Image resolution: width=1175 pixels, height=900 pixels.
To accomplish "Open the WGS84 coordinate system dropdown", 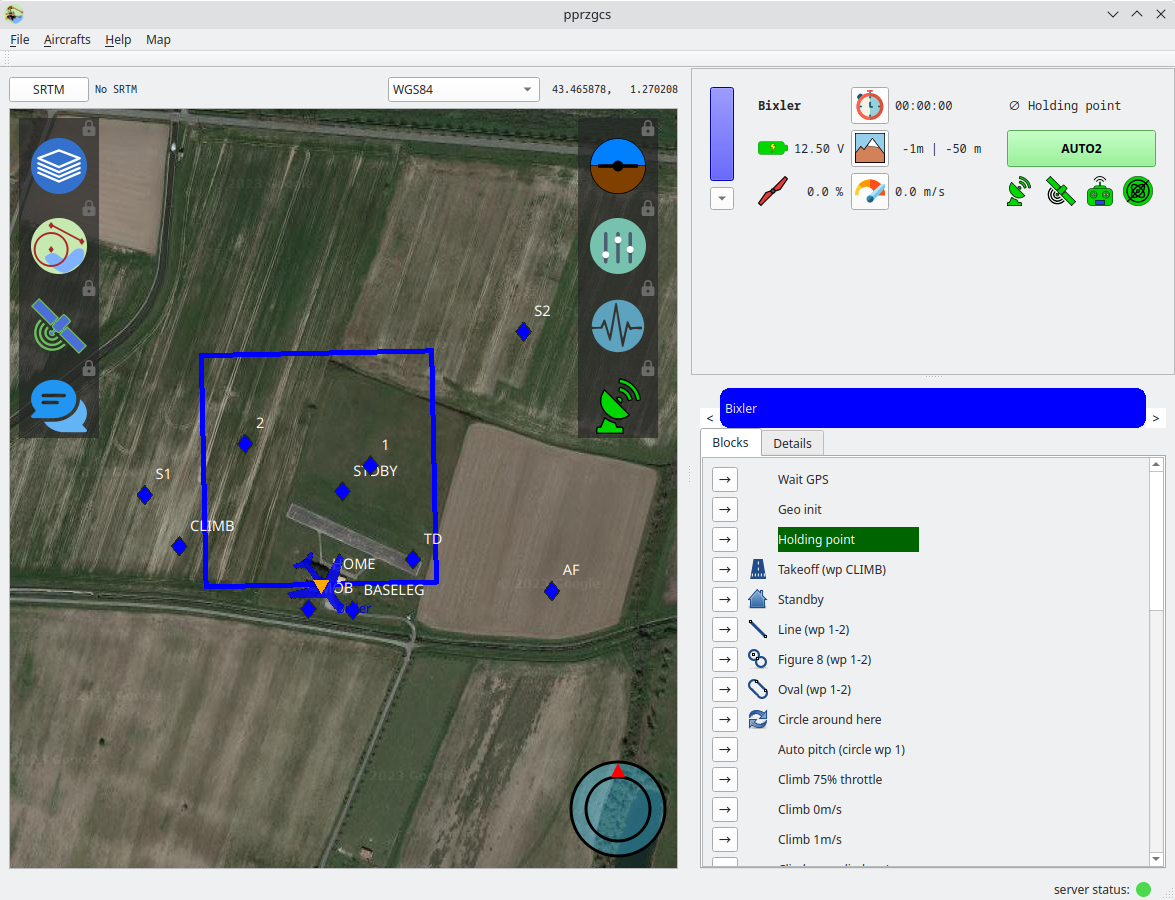I will click(x=464, y=89).
